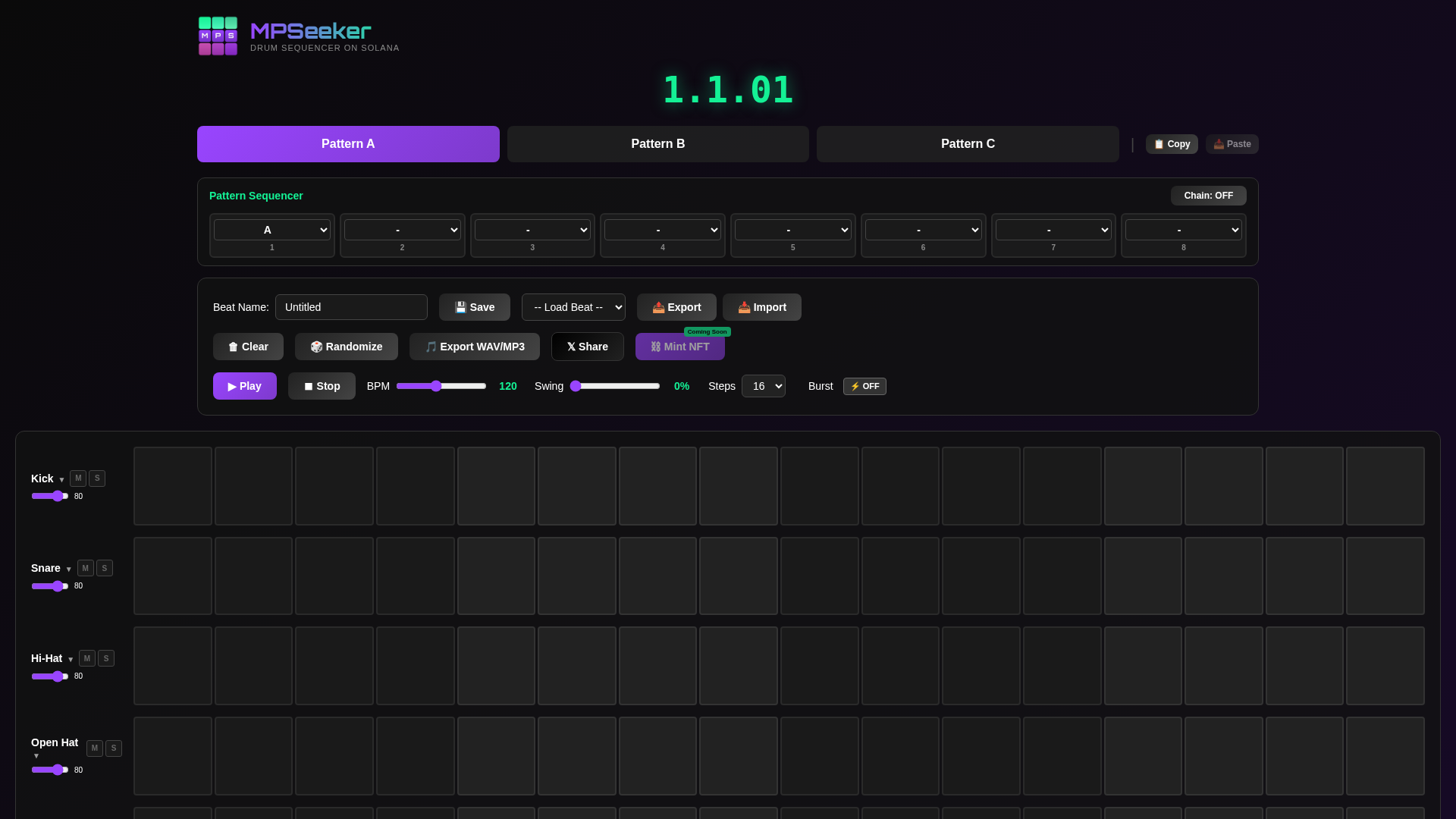Activate the first Kick step pad
Screen dimensions: 1456x819
tap(173, 486)
